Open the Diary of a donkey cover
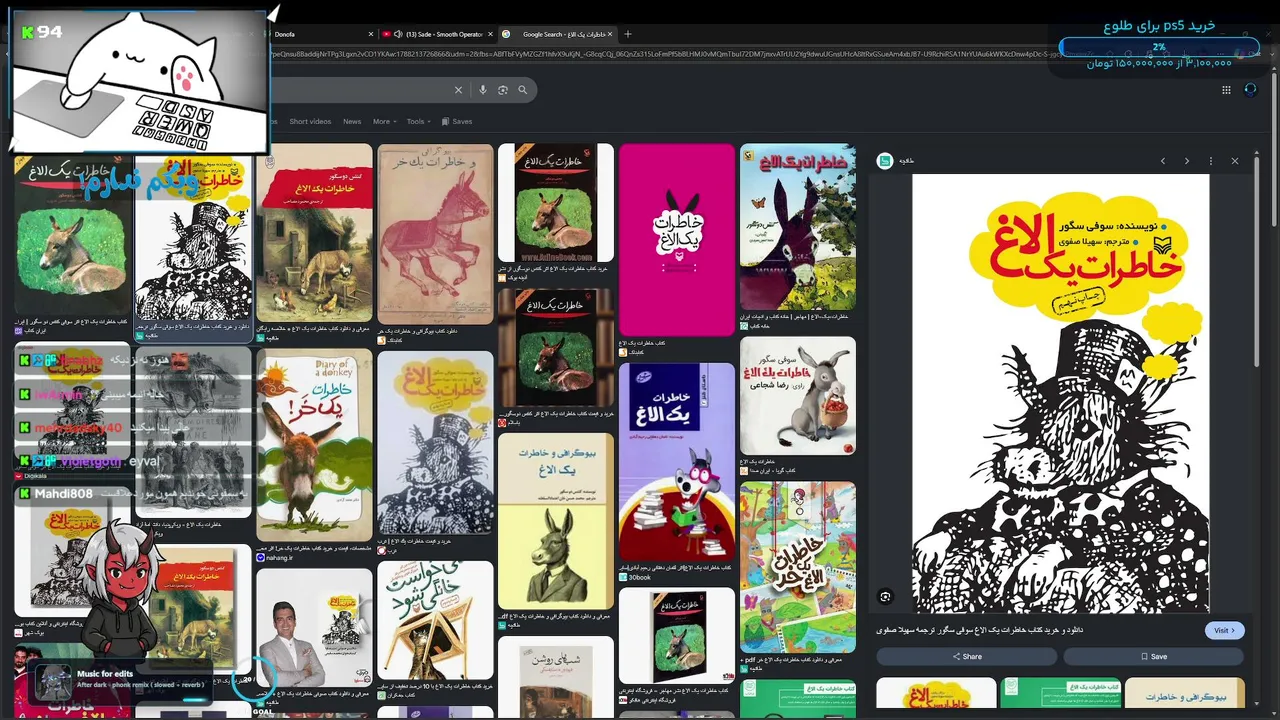 (x=314, y=445)
